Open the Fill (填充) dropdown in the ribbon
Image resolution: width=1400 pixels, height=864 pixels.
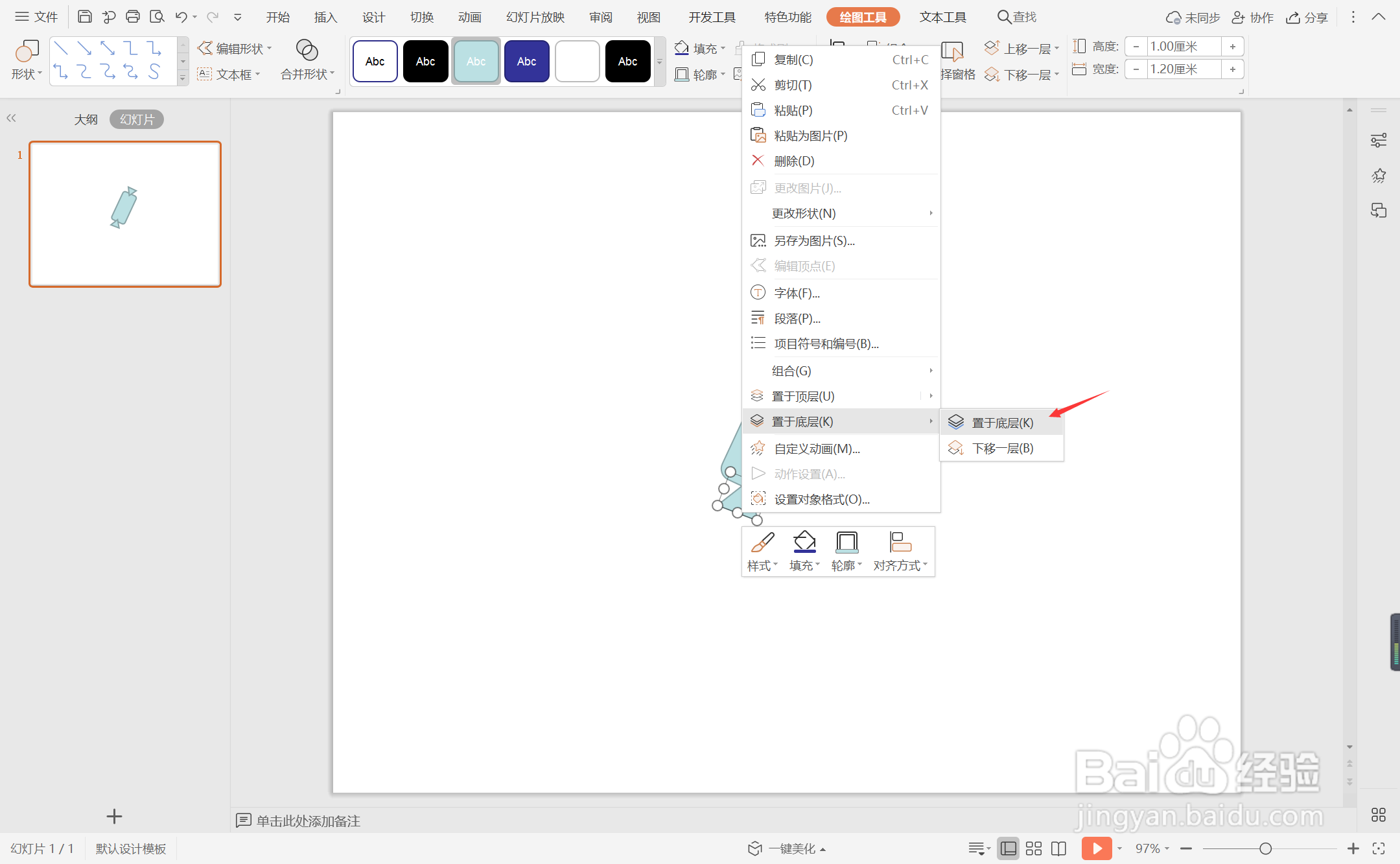pos(700,49)
